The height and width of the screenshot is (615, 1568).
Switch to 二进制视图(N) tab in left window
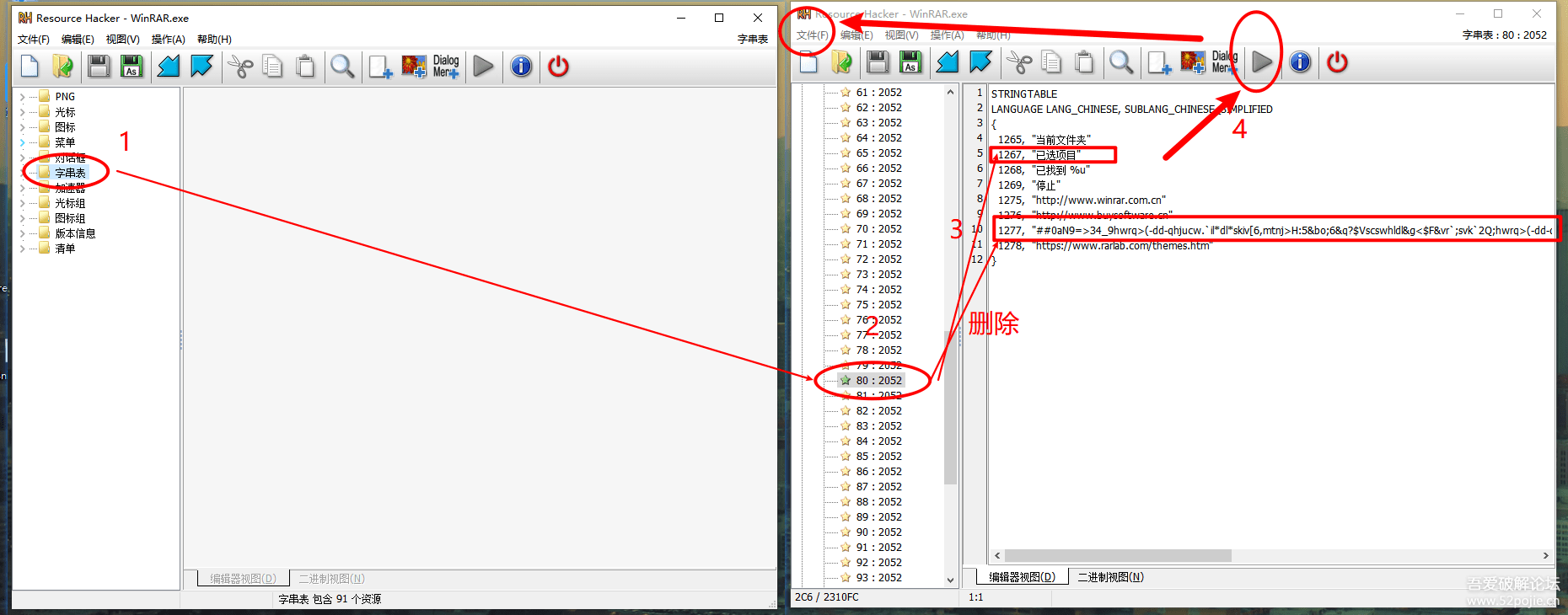[x=332, y=579]
